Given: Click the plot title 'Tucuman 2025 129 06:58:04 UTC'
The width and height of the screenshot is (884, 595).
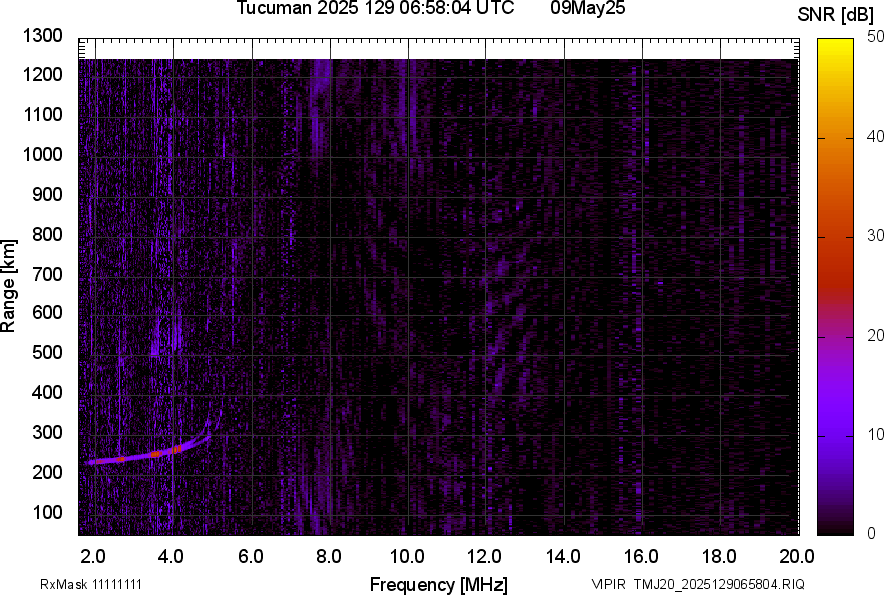Looking at the screenshot, I should pyautogui.click(x=375, y=8).
